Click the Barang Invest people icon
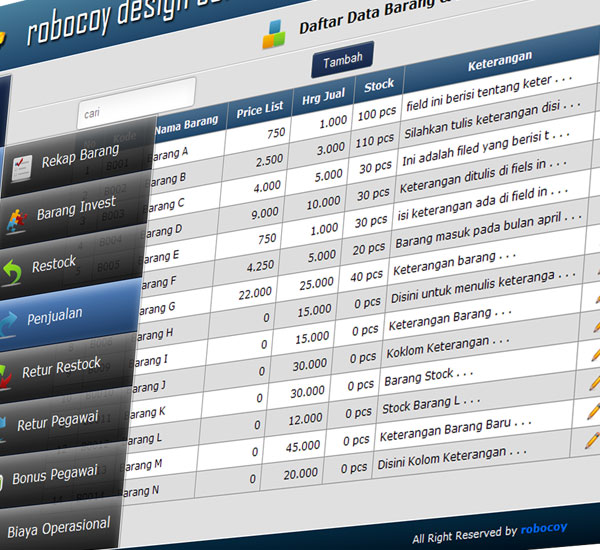 [x=15, y=216]
